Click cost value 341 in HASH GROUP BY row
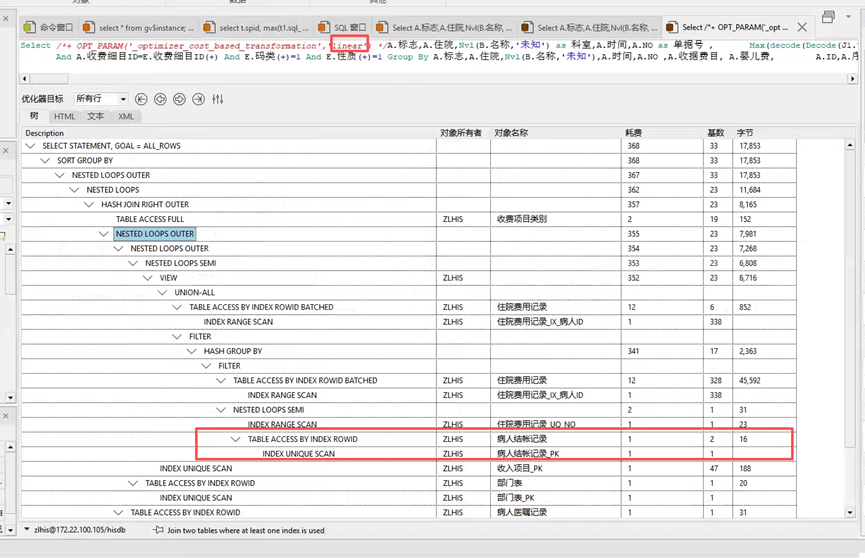Screen dimensions: 865x558 pos(633,351)
